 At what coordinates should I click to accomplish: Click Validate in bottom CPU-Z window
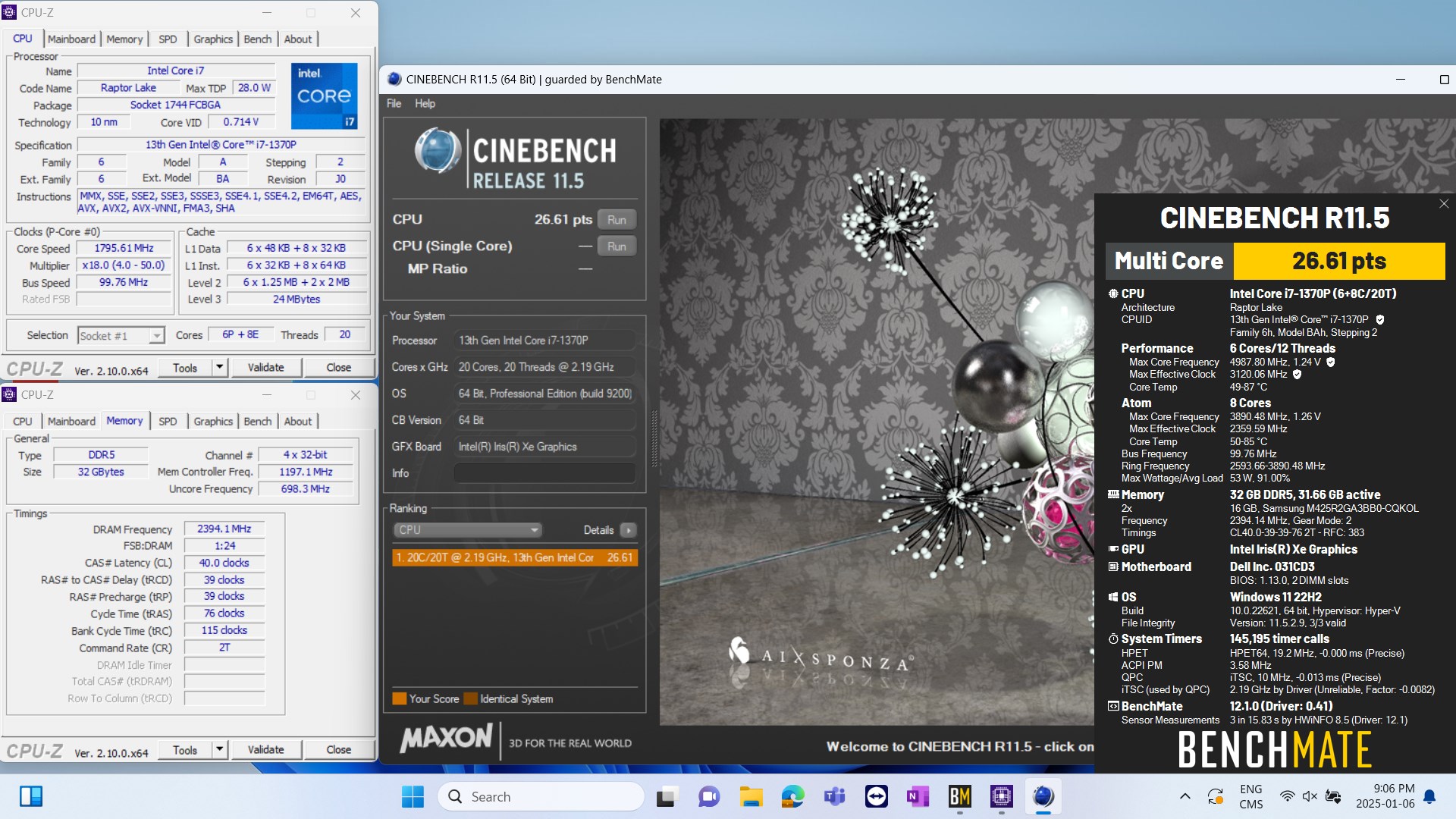point(265,750)
